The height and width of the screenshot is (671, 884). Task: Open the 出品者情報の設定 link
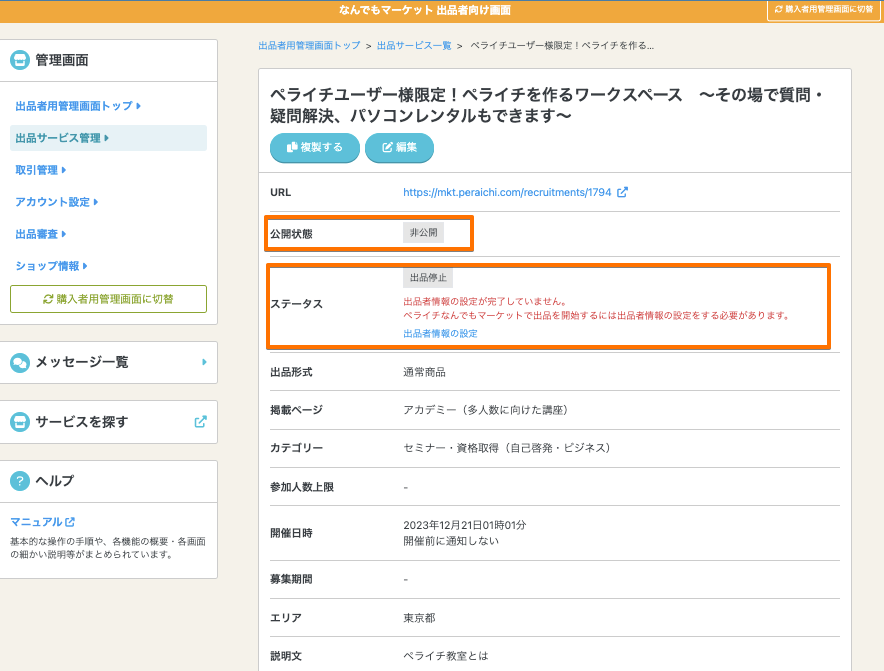pos(440,333)
